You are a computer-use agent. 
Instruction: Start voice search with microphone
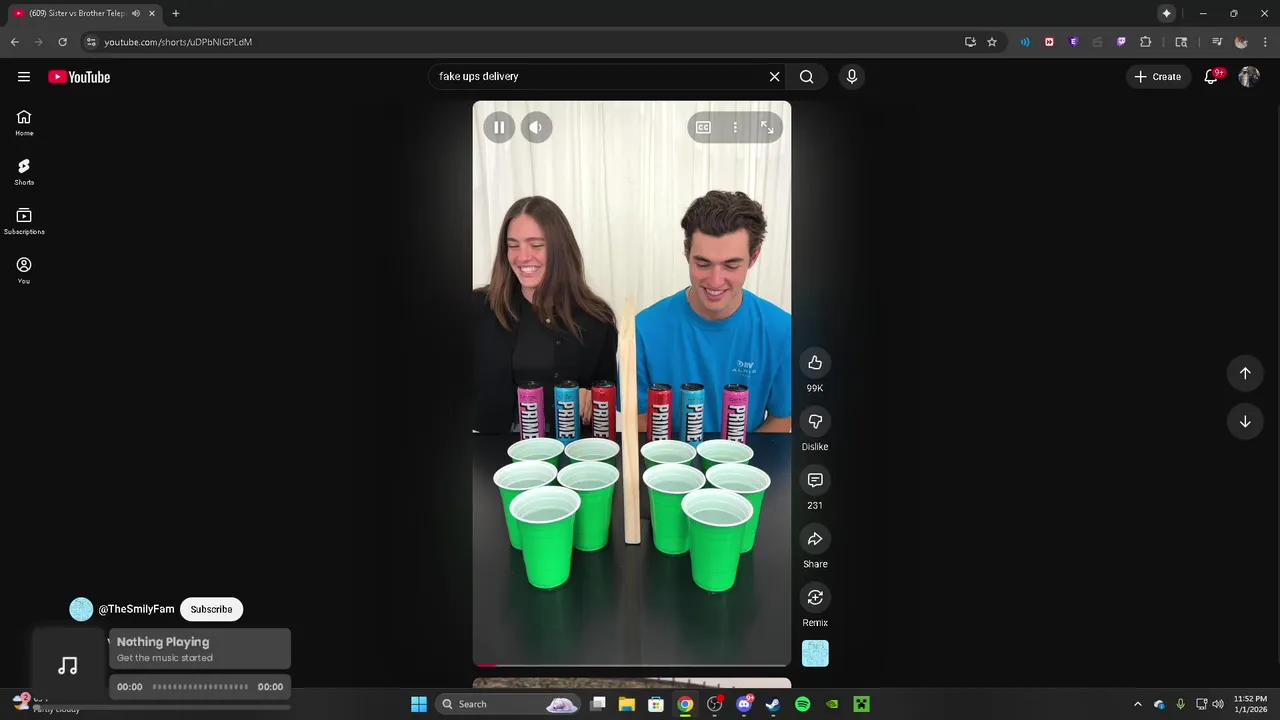click(852, 76)
